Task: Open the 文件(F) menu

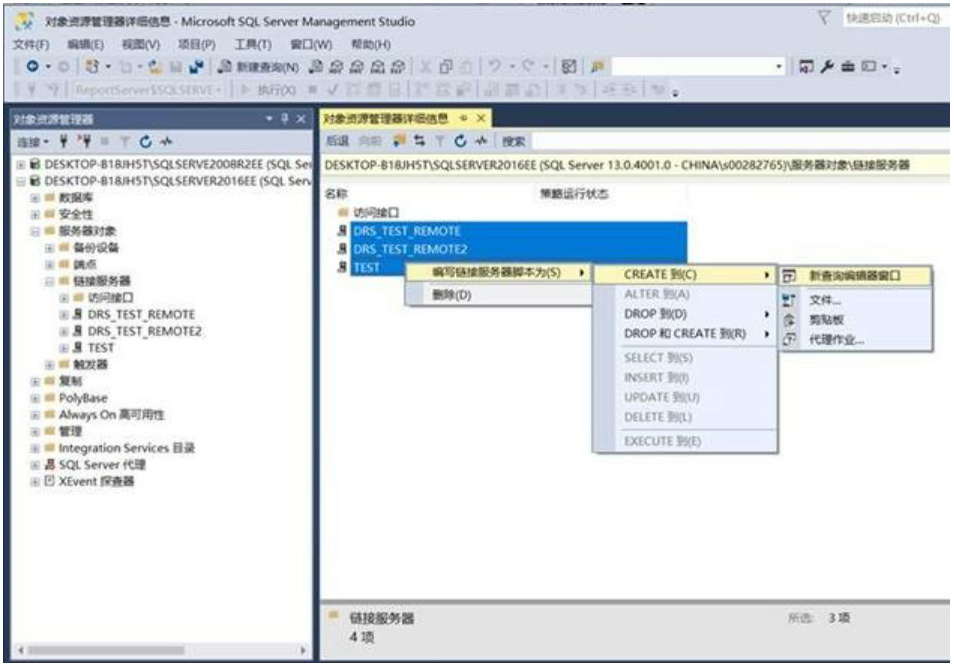Action: [31, 44]
